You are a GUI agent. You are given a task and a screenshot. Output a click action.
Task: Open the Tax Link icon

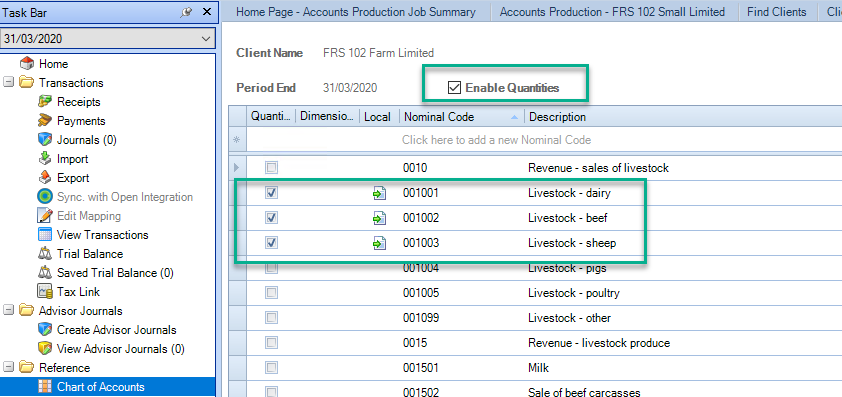(x=45, y=292)
